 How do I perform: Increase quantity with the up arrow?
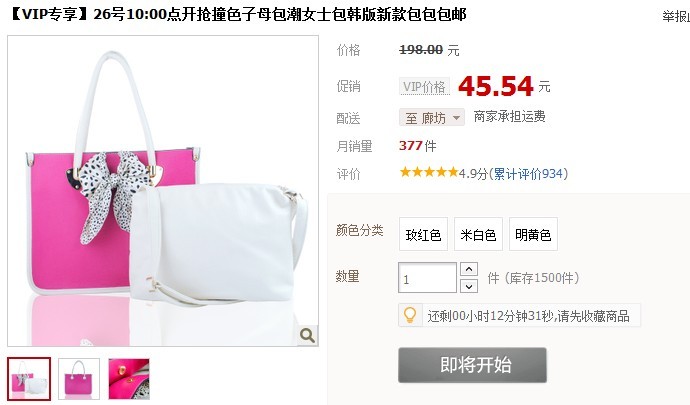(469, 269)
